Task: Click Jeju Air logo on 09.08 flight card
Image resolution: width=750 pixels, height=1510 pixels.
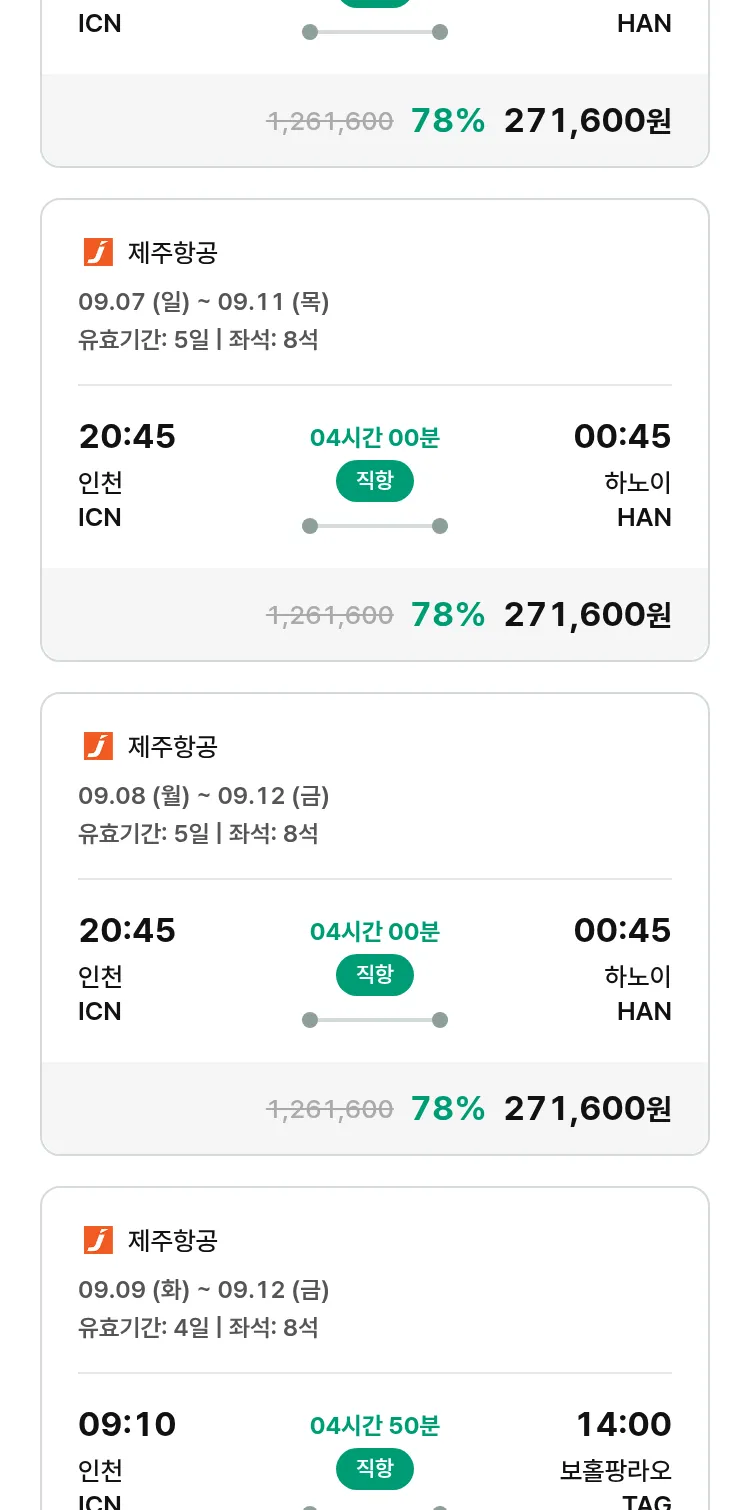Action: coord(98,746)
